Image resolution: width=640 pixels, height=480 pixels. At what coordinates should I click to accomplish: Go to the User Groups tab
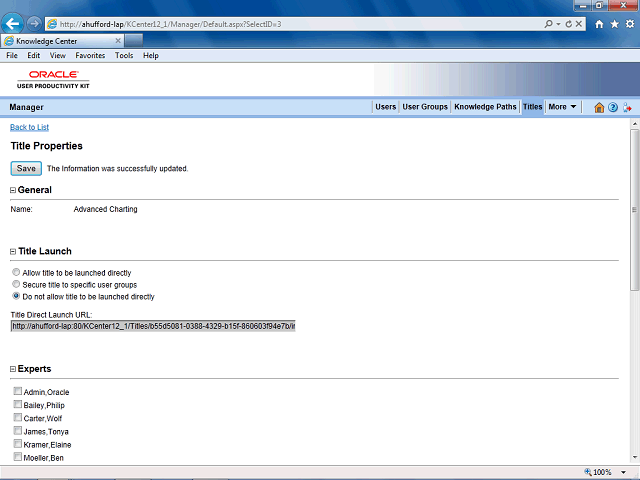[x=425, y=107]
